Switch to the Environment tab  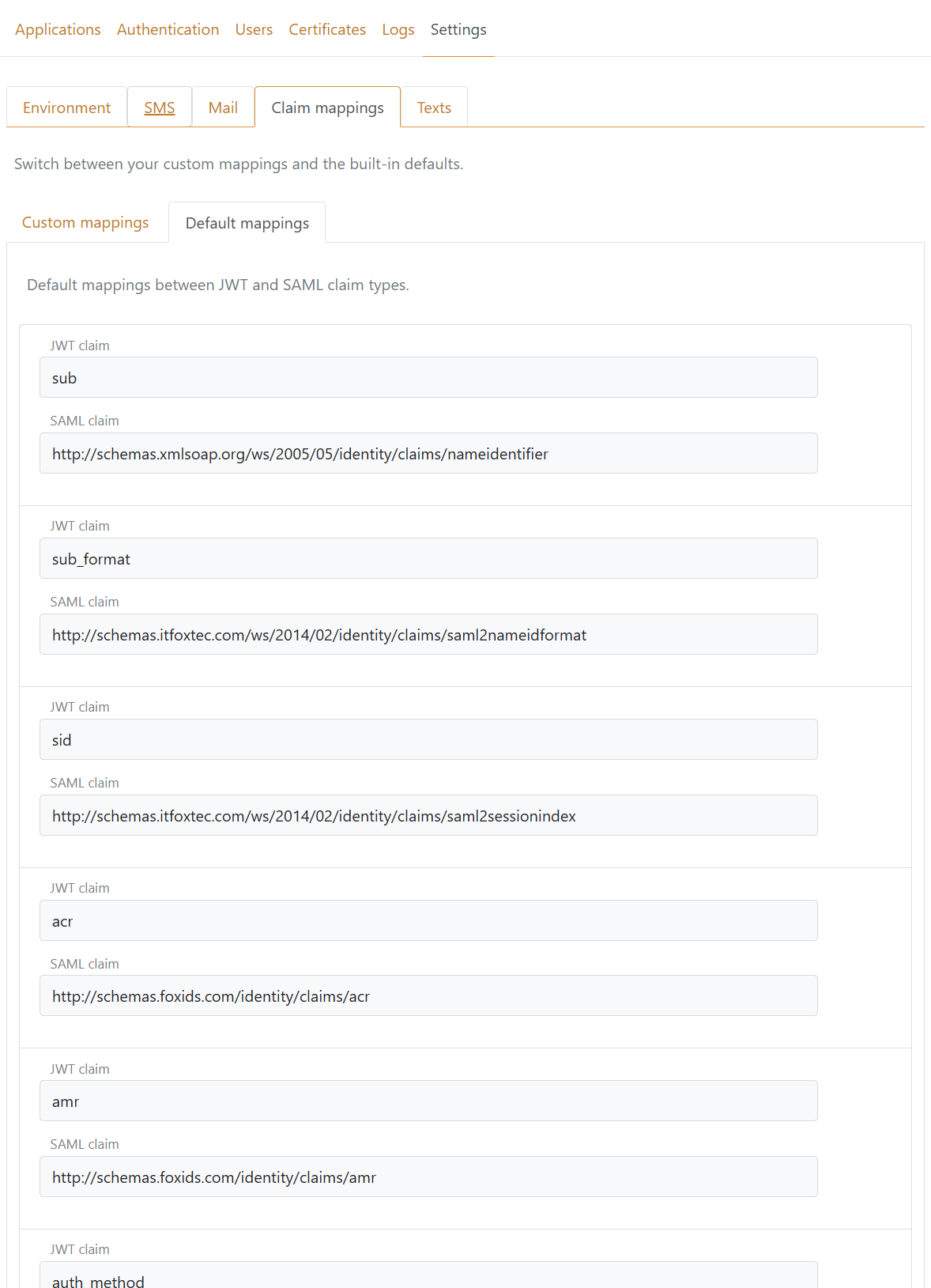pos(67,108)
